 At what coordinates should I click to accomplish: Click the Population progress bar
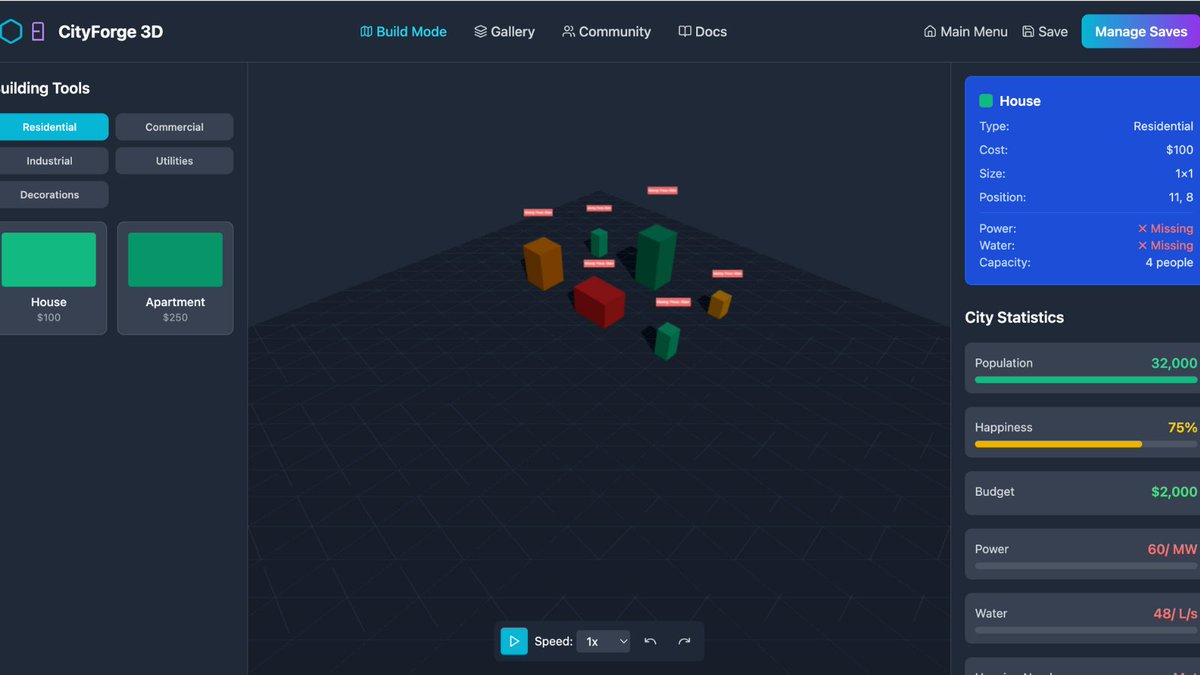(1086, 380)
